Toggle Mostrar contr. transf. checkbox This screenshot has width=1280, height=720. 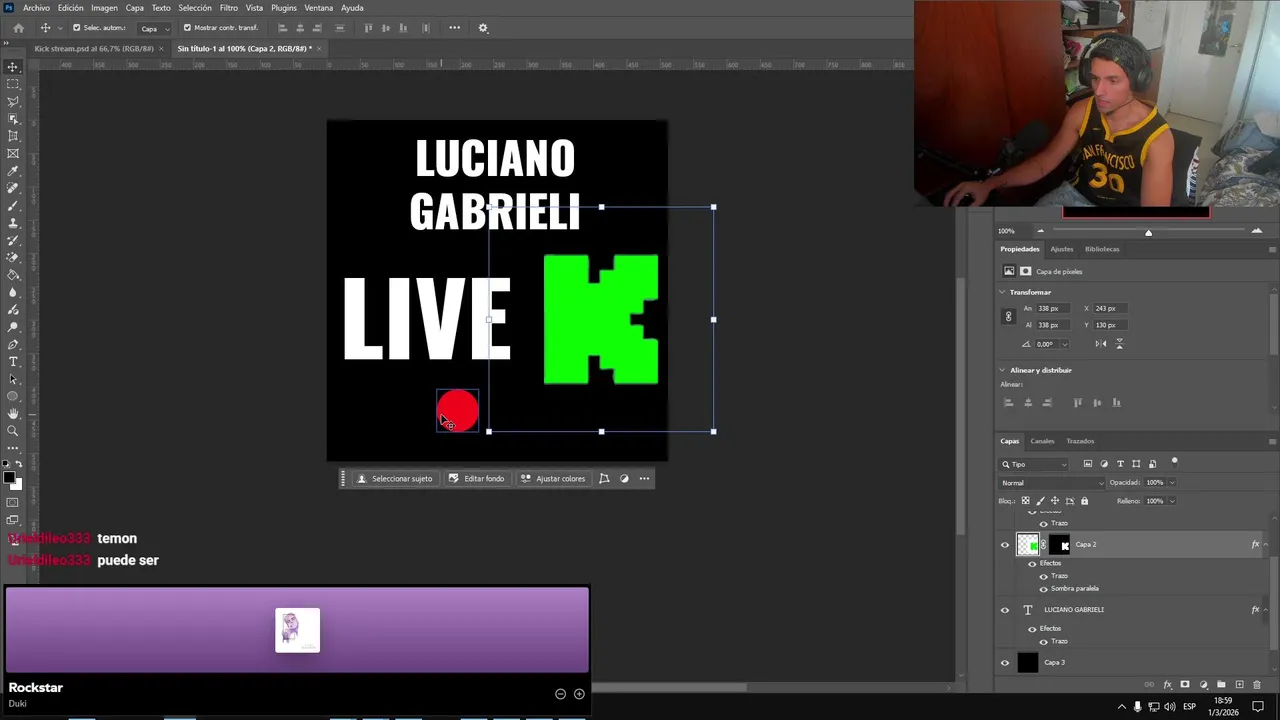pyautogui.click(x=187, y=28)
